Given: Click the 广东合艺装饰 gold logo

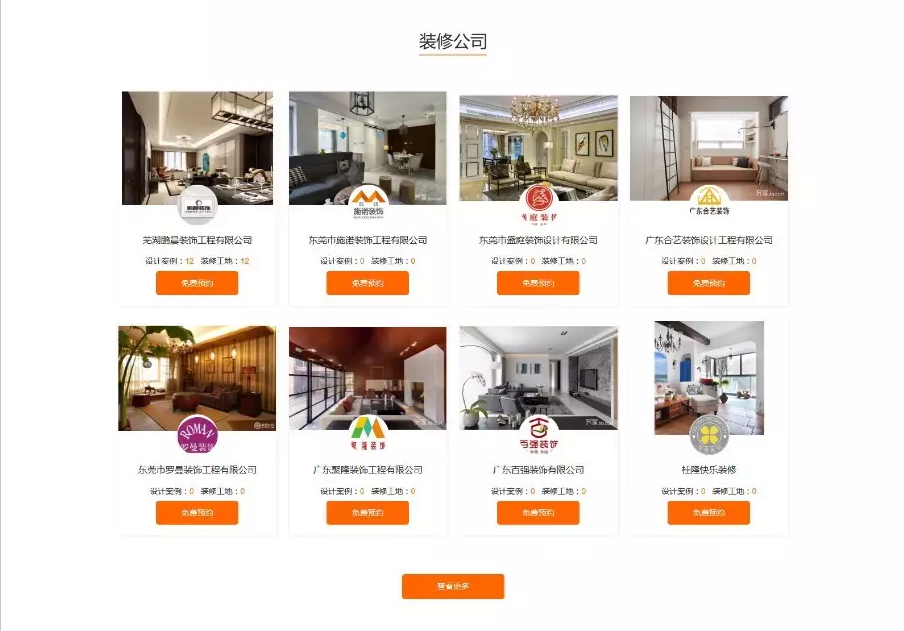Looking at the screenshot, I should tap(709, 202).
